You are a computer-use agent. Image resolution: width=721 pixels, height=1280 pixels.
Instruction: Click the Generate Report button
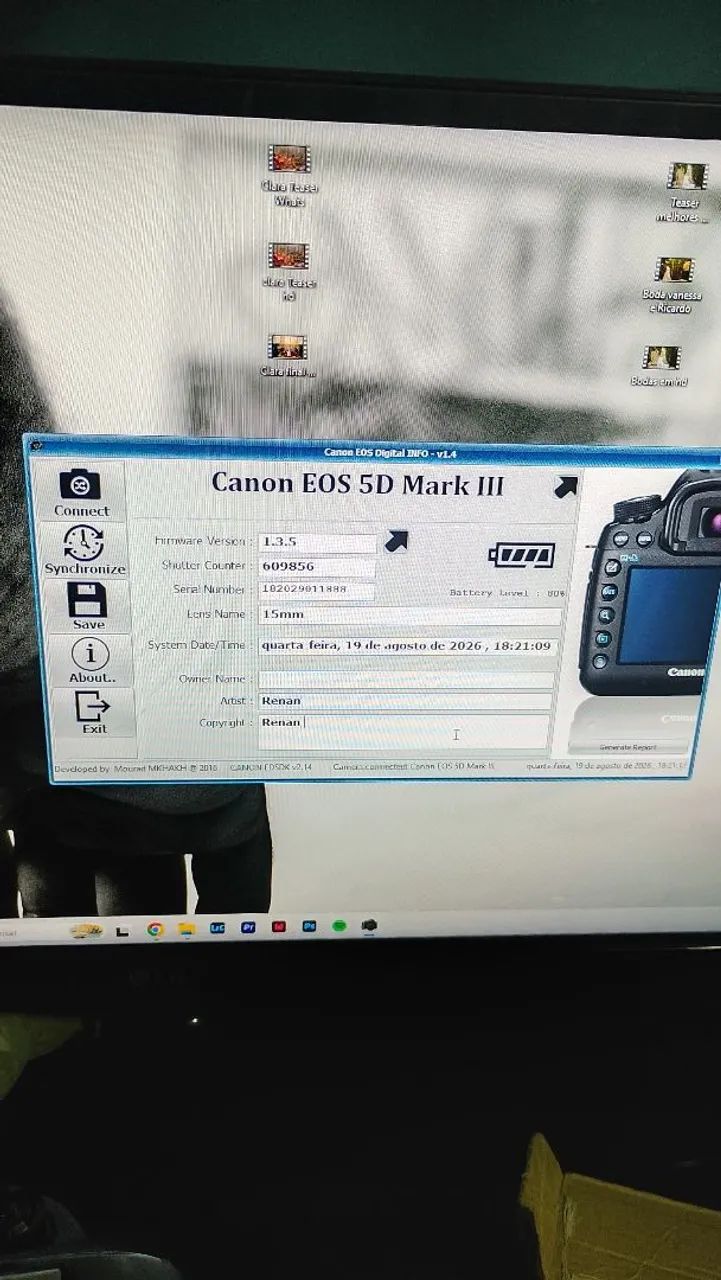(630, 747)
